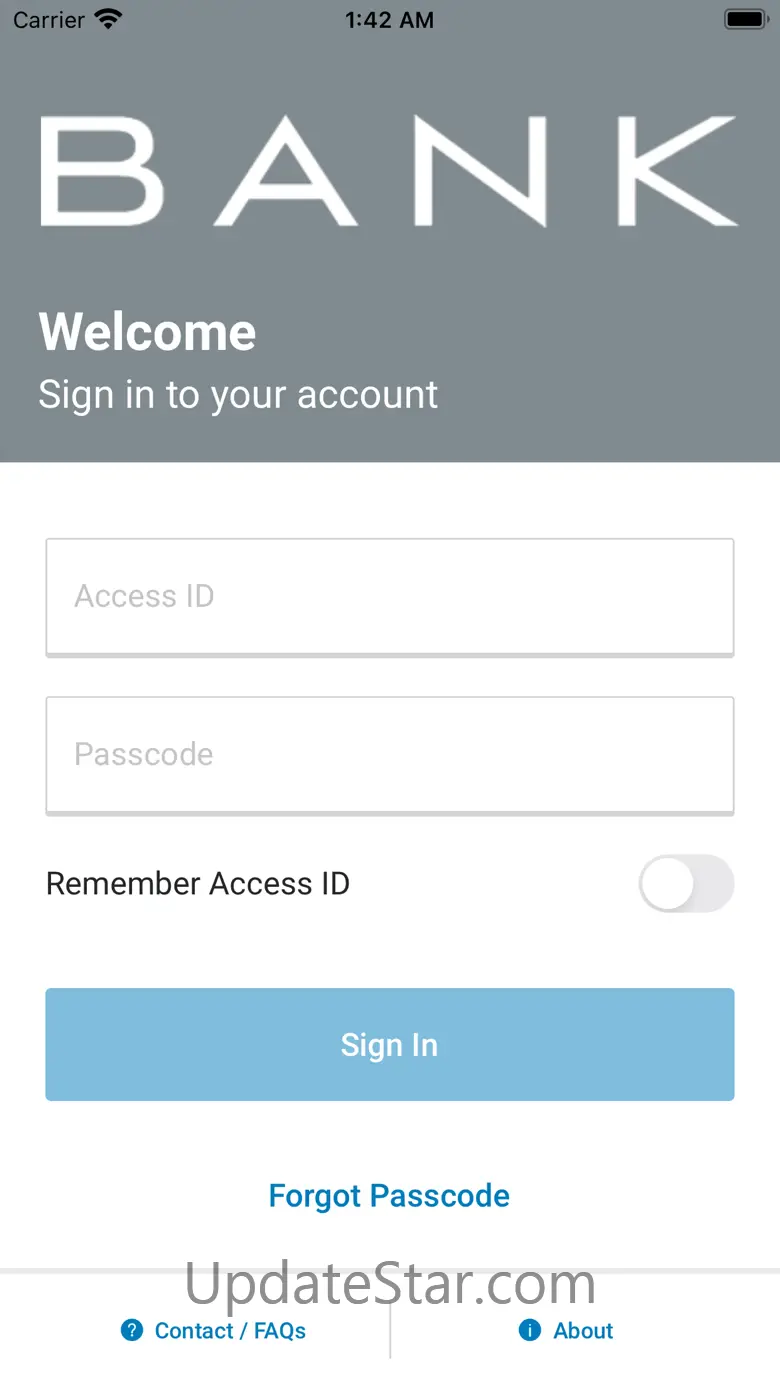This screenshot has width=780, height=1387.
Task: Open the Contact / FAQs text link
Action: coord(230,1330)
